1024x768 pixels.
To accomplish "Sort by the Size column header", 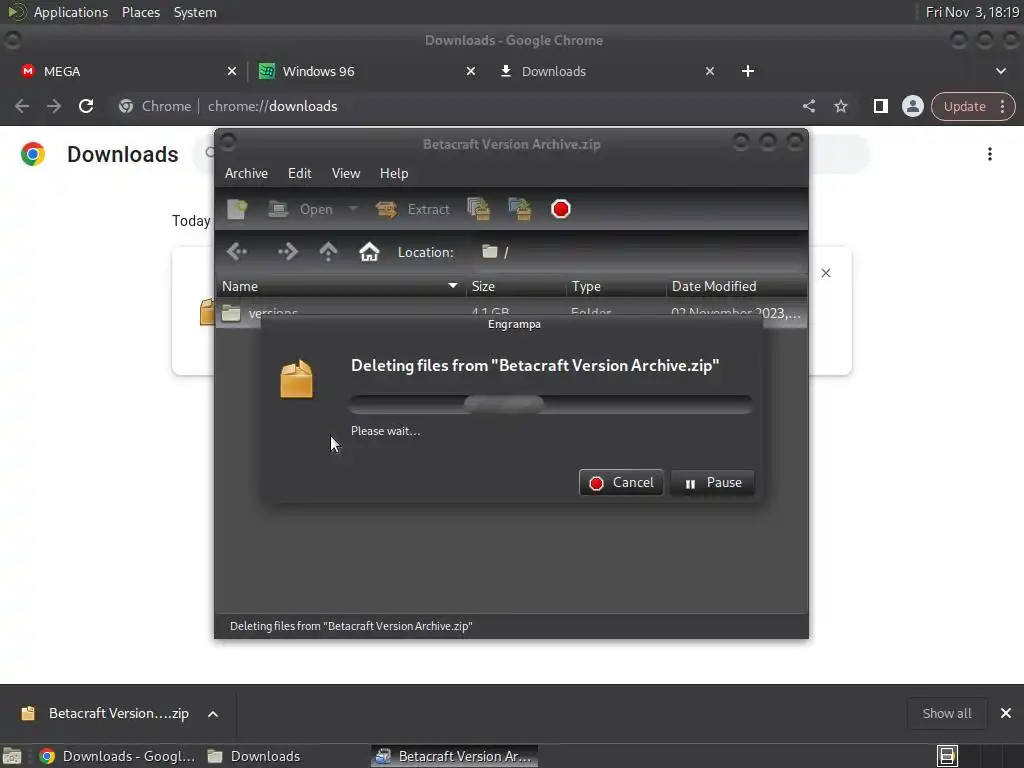I will pyautogui.click(x=516, y=286).
